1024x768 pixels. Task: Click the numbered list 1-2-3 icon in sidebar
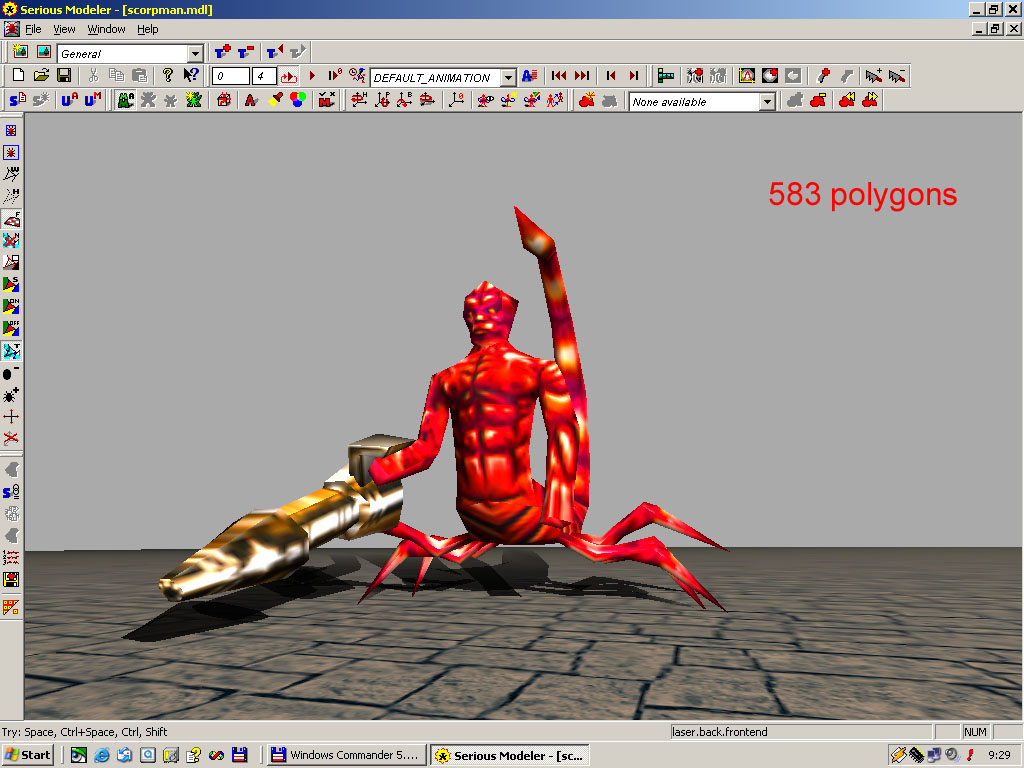click(11, 557)
